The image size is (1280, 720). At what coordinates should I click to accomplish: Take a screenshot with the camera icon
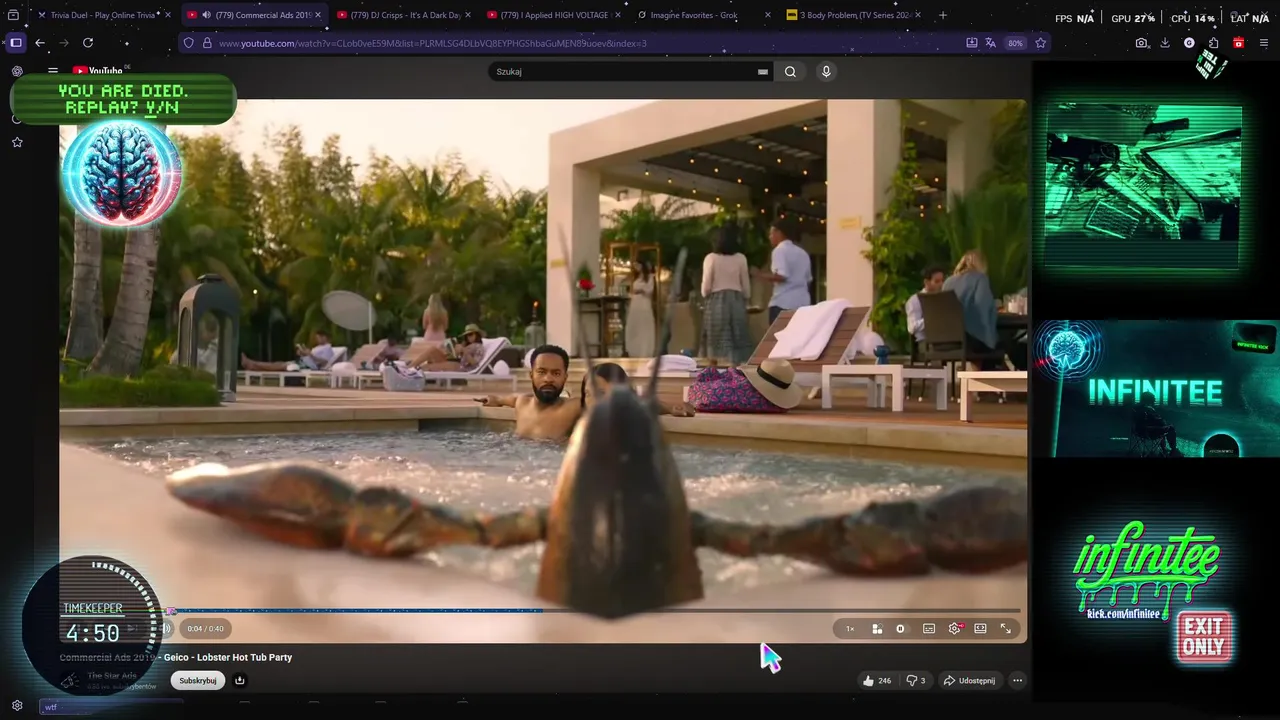coord(1142,43)
